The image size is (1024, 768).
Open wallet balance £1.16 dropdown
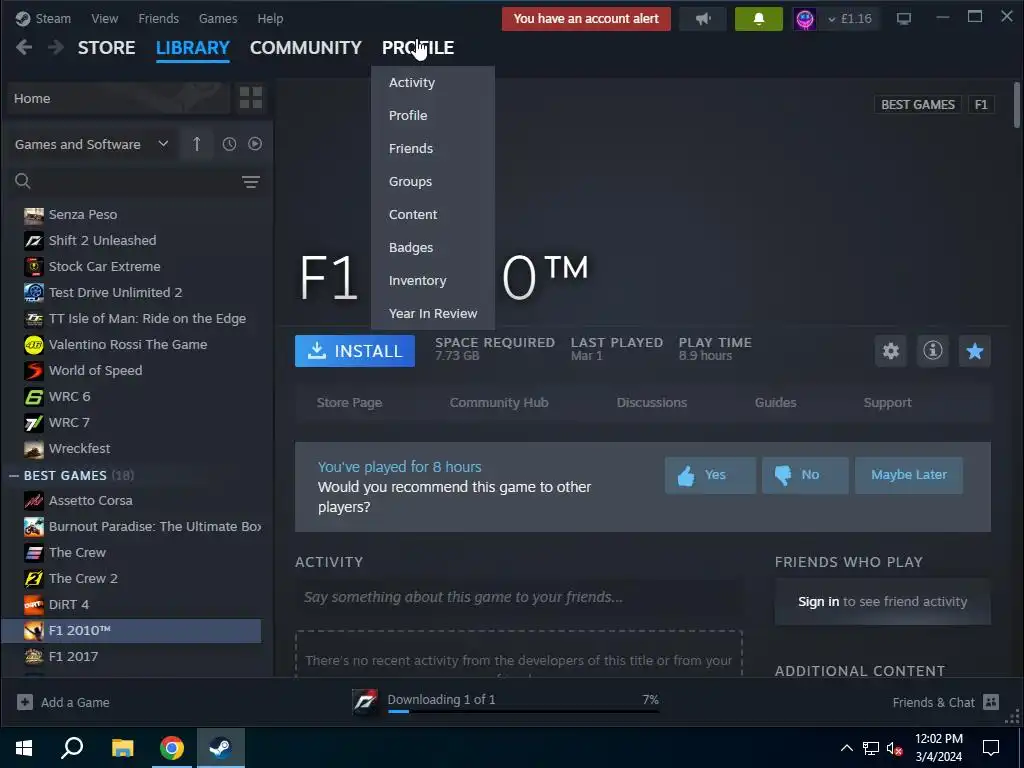850,19
